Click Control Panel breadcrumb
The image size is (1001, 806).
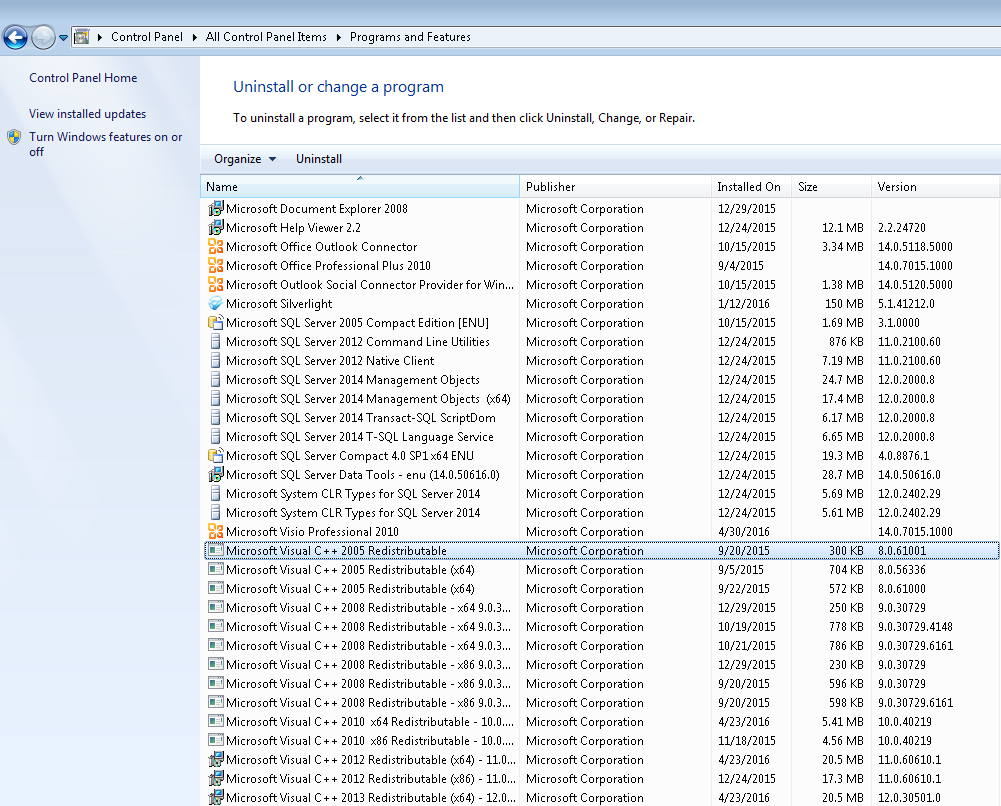pyautogui.click(x=147, y=37)
